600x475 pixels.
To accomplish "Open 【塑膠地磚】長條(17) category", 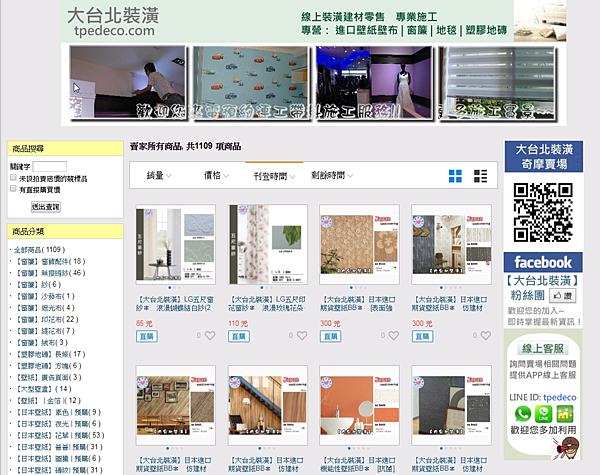I will coord(50,354).
